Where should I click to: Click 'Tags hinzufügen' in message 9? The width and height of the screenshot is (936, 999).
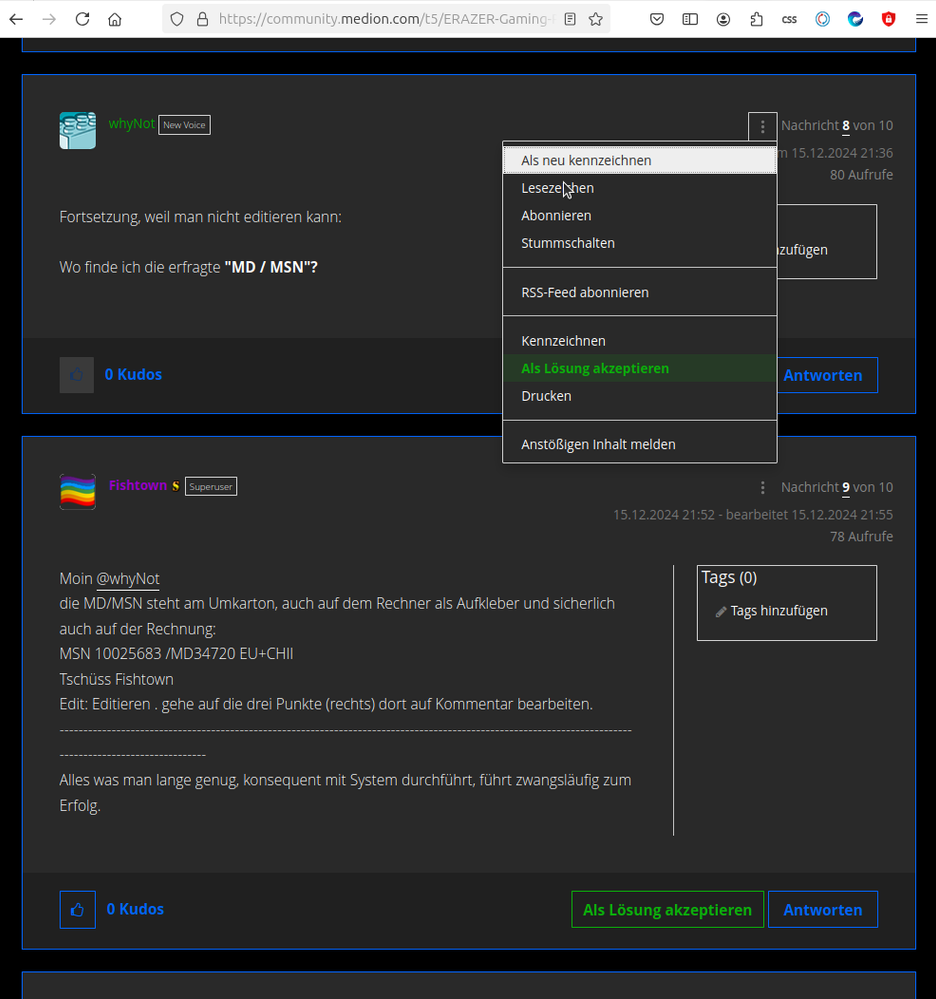point(778,611)
